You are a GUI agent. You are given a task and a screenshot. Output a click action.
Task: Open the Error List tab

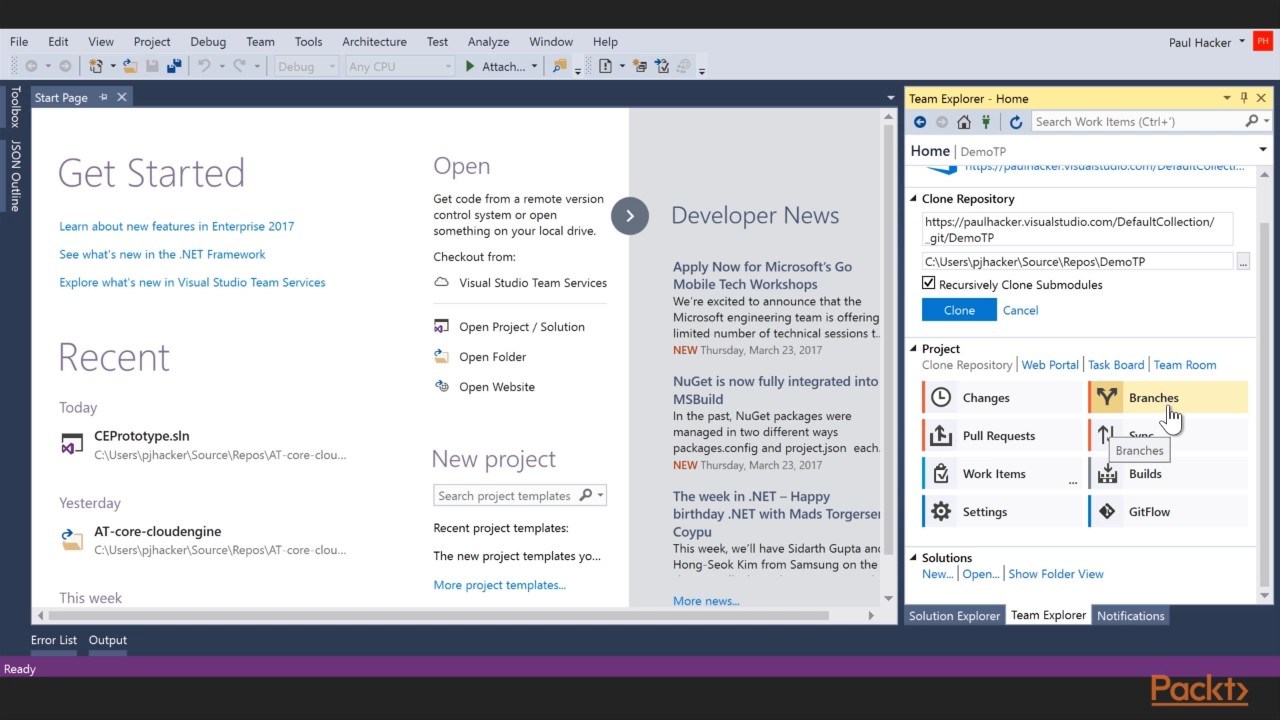[x=54, y=640]
